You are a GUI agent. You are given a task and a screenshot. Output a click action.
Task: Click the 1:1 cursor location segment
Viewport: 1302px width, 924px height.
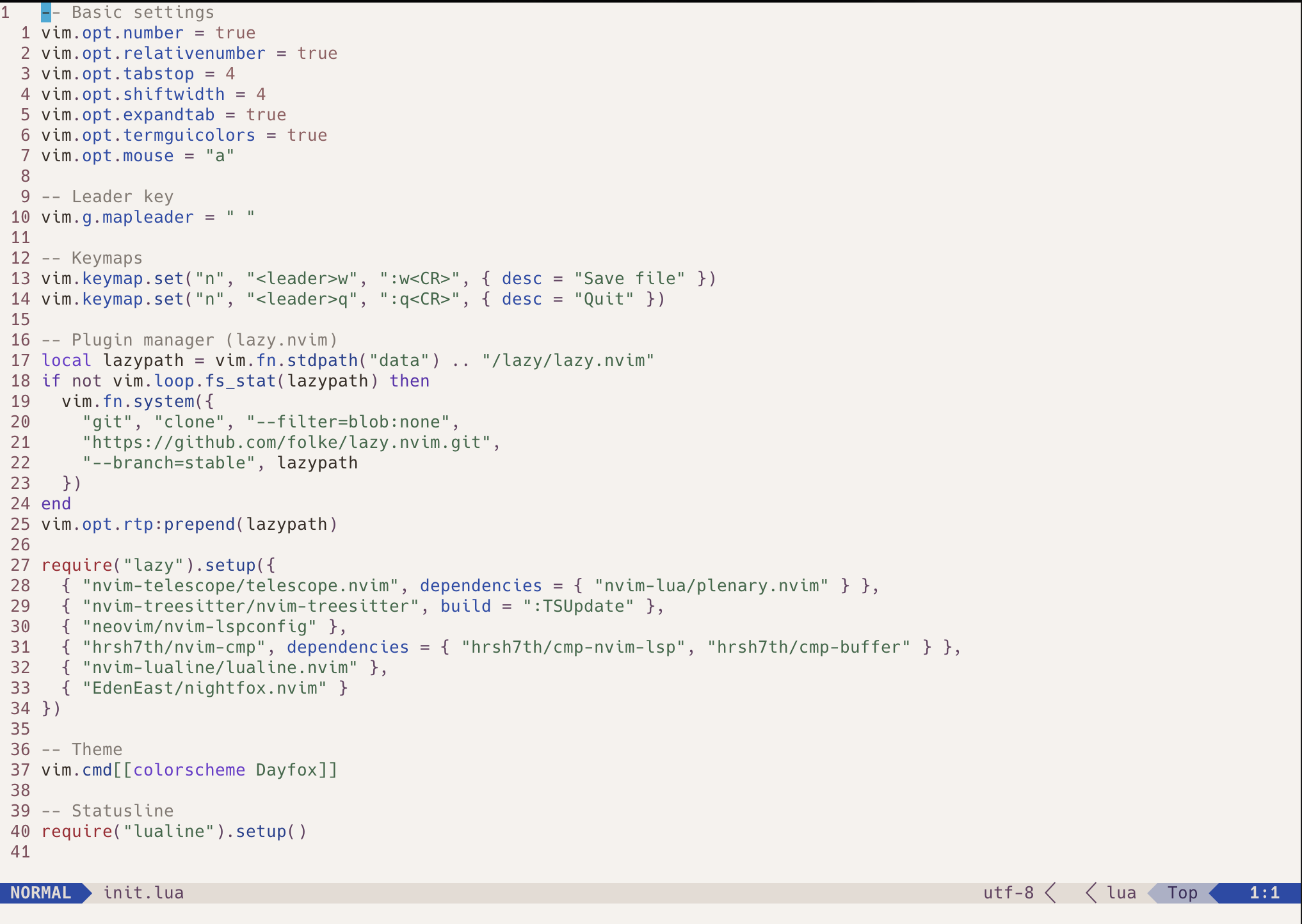tap(1264, 893)
